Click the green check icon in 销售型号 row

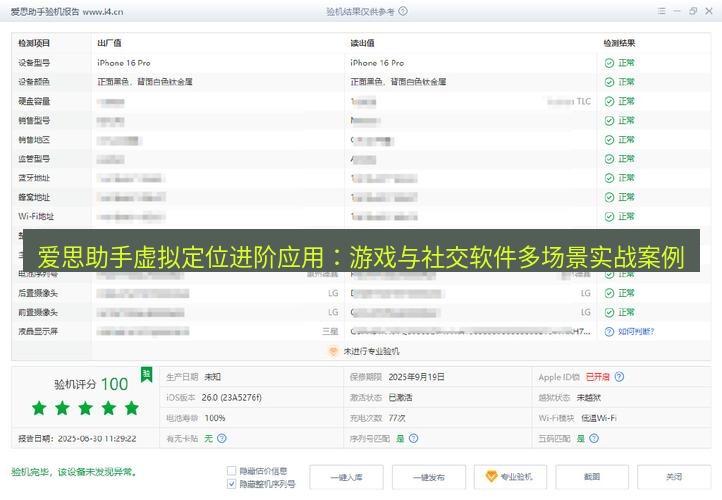609,121
